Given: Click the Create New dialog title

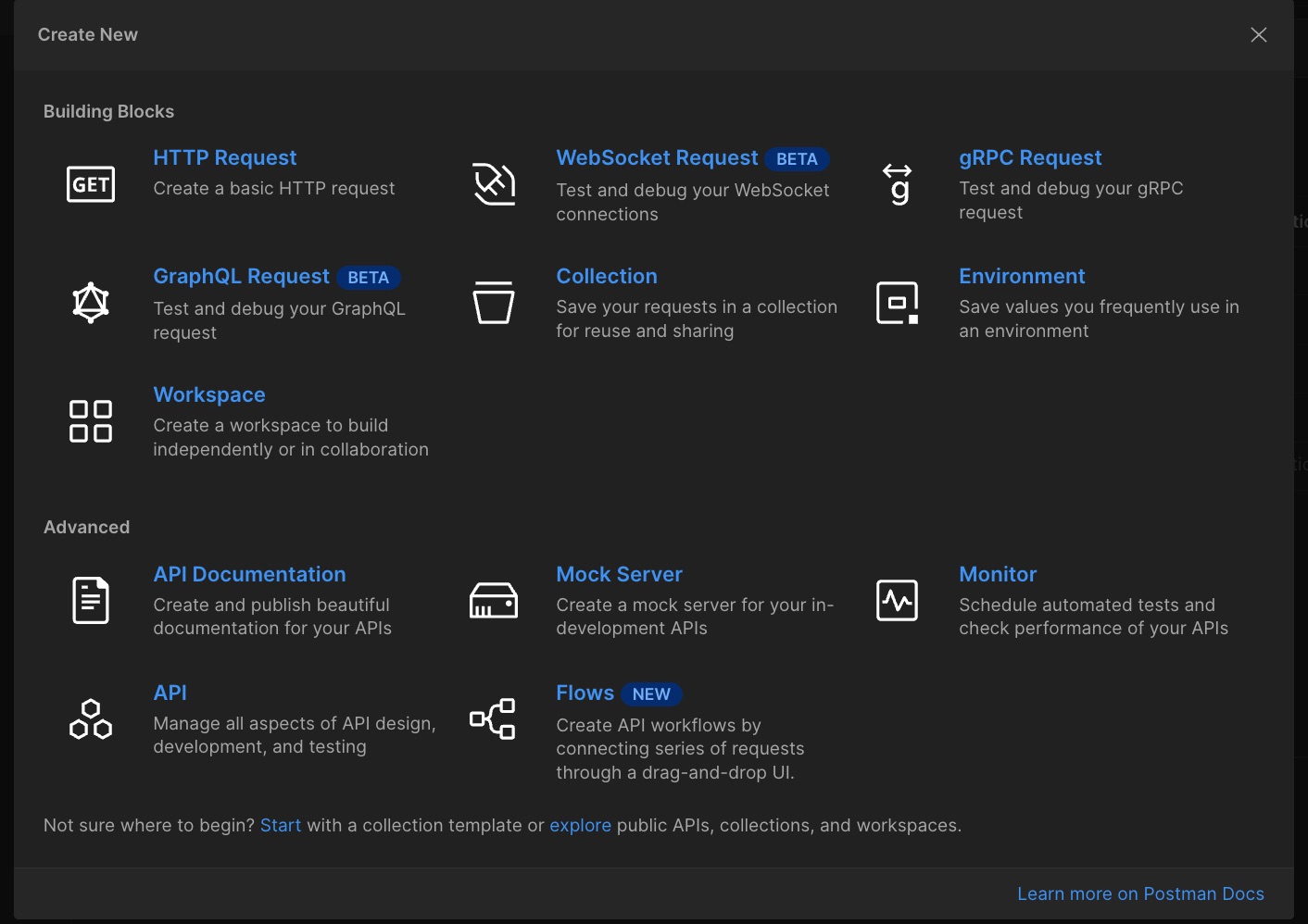Looking at the screenshot, I should click(x=87, y=34).
